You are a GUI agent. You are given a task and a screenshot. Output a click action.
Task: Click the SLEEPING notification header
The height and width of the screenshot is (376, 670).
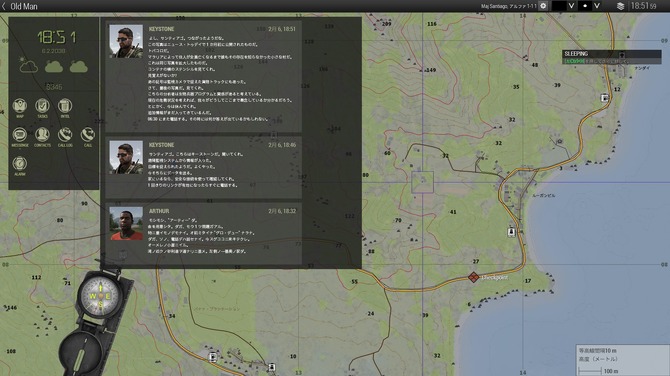tap(611, 54)
